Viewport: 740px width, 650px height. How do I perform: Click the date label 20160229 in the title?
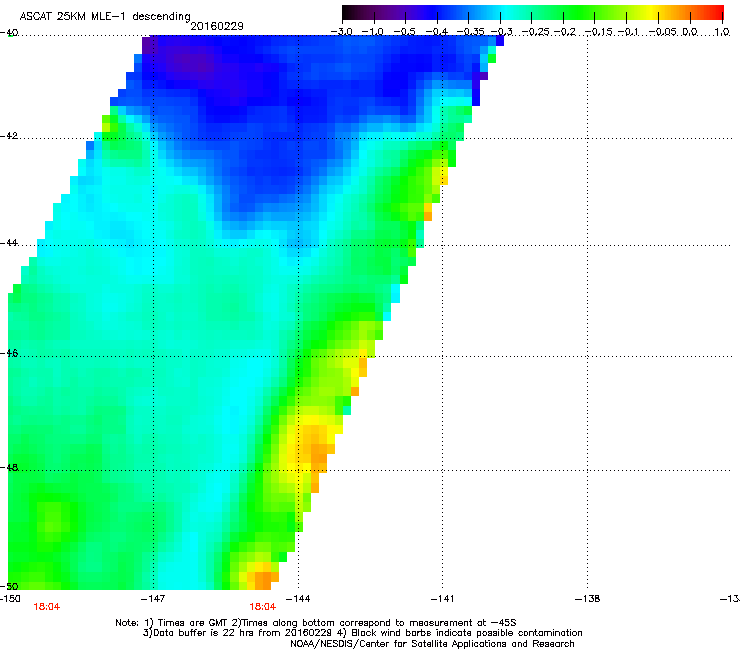tap(217, 26)
